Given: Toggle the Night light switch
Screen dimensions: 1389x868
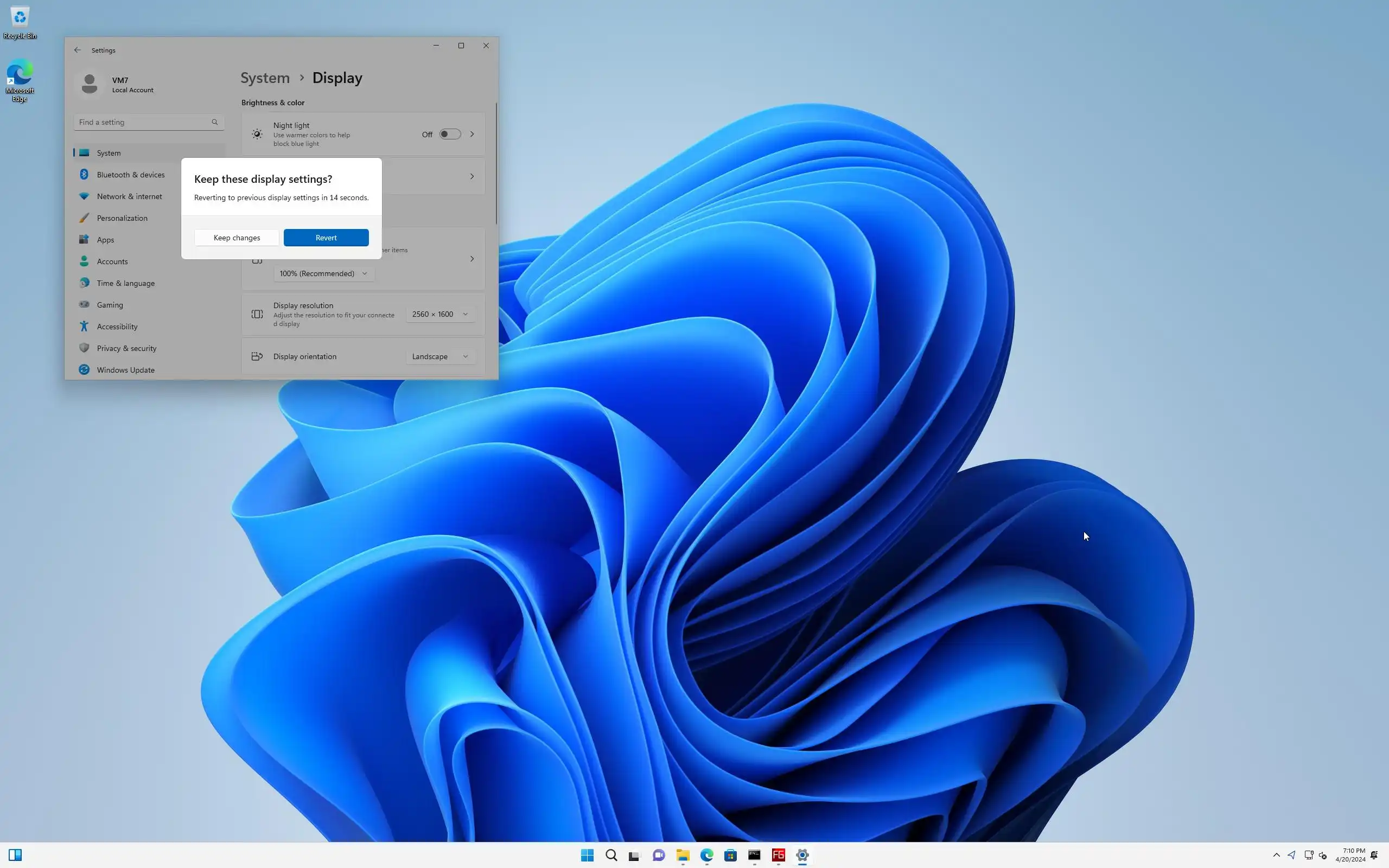Looking at the screenshot, I should tap(449, 135).
